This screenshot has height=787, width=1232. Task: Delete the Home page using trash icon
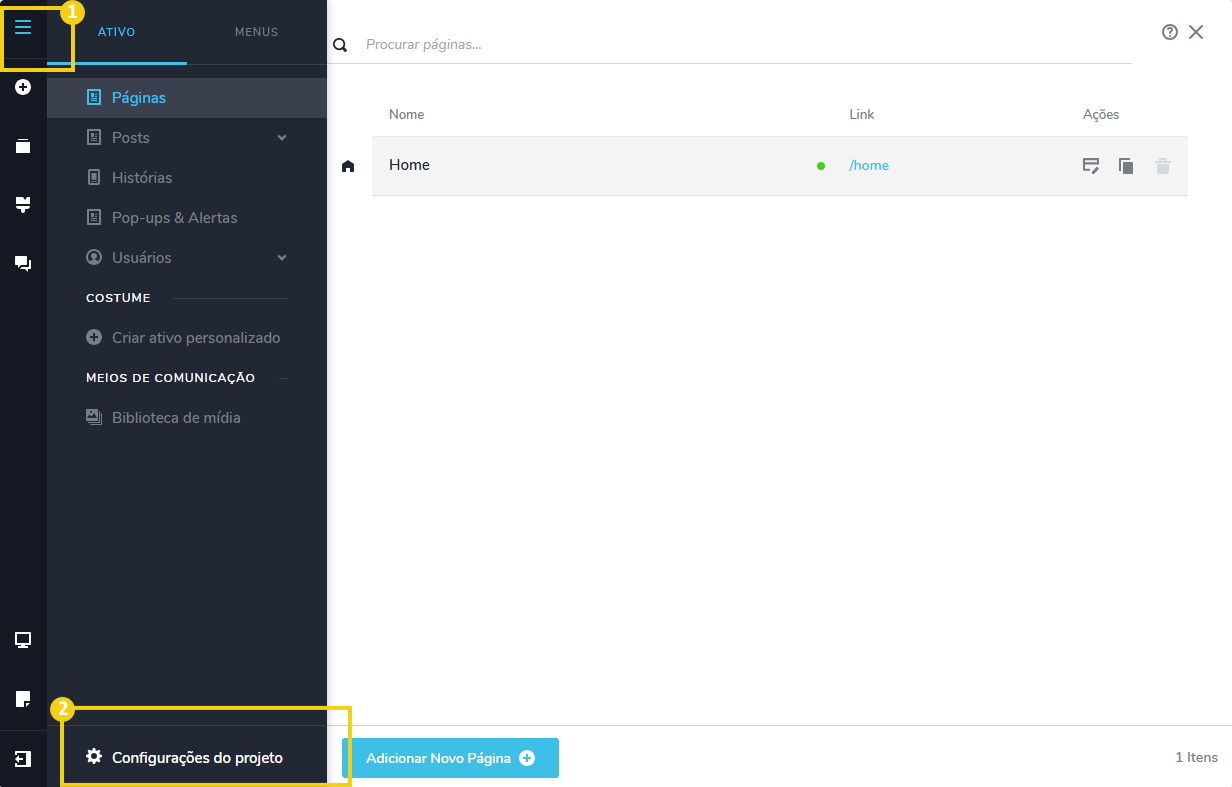tap(1162, 166)
